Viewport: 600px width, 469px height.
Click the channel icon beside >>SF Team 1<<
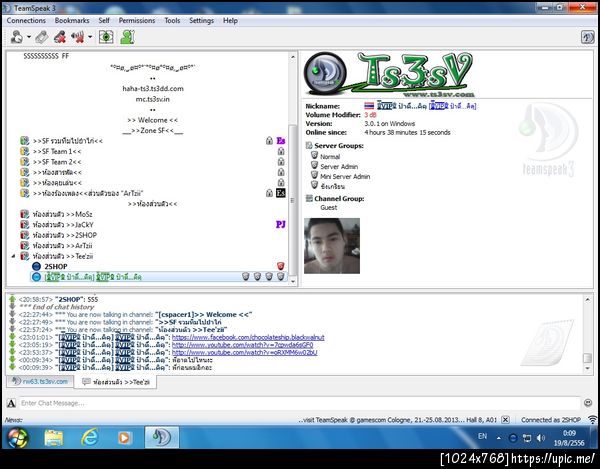point(25,151)
